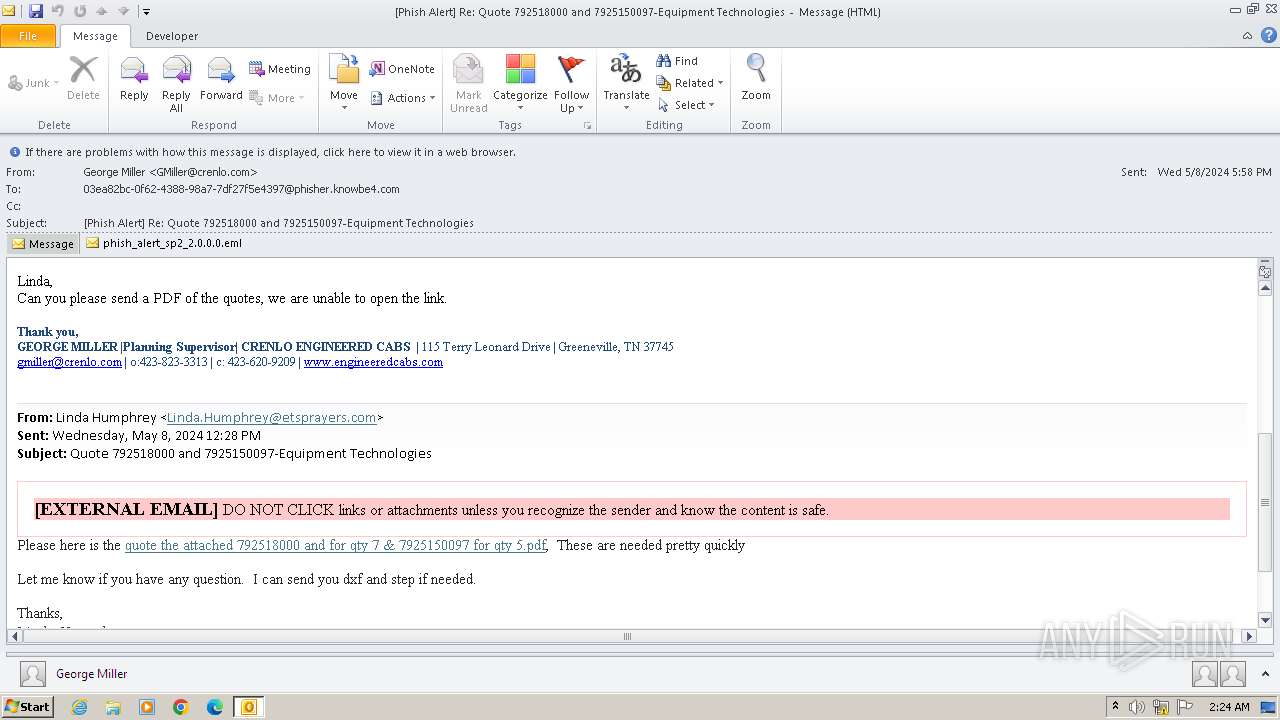Click the Zoom magnifier icon
This screenshot has width=1280, height=720.
tap(756, 80)
